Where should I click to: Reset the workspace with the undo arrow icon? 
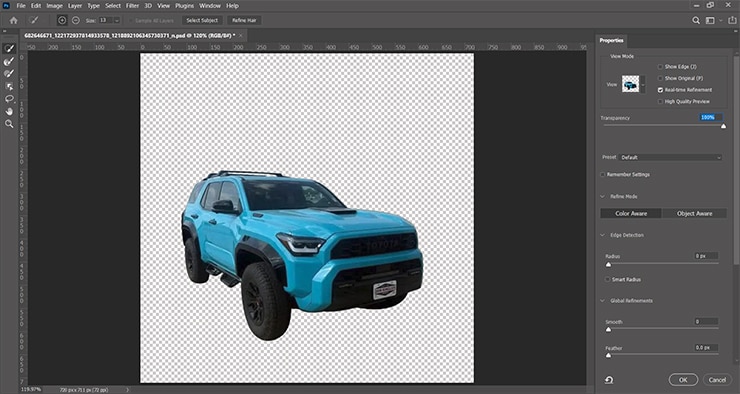tap(609, 379)
